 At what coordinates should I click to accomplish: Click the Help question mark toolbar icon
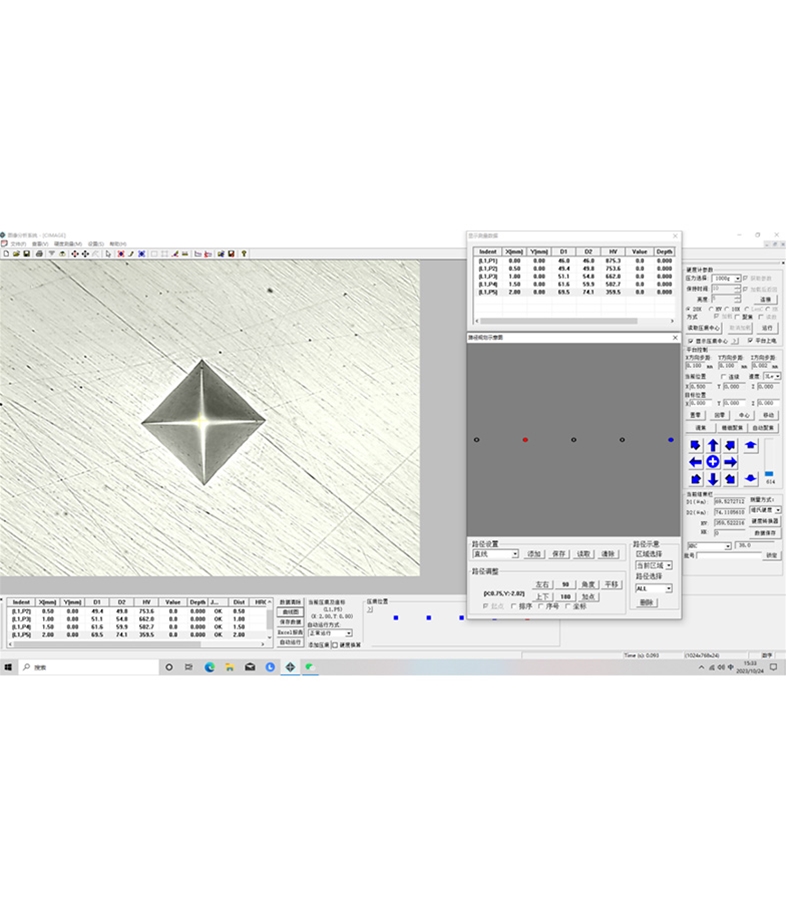pos(244,254)
